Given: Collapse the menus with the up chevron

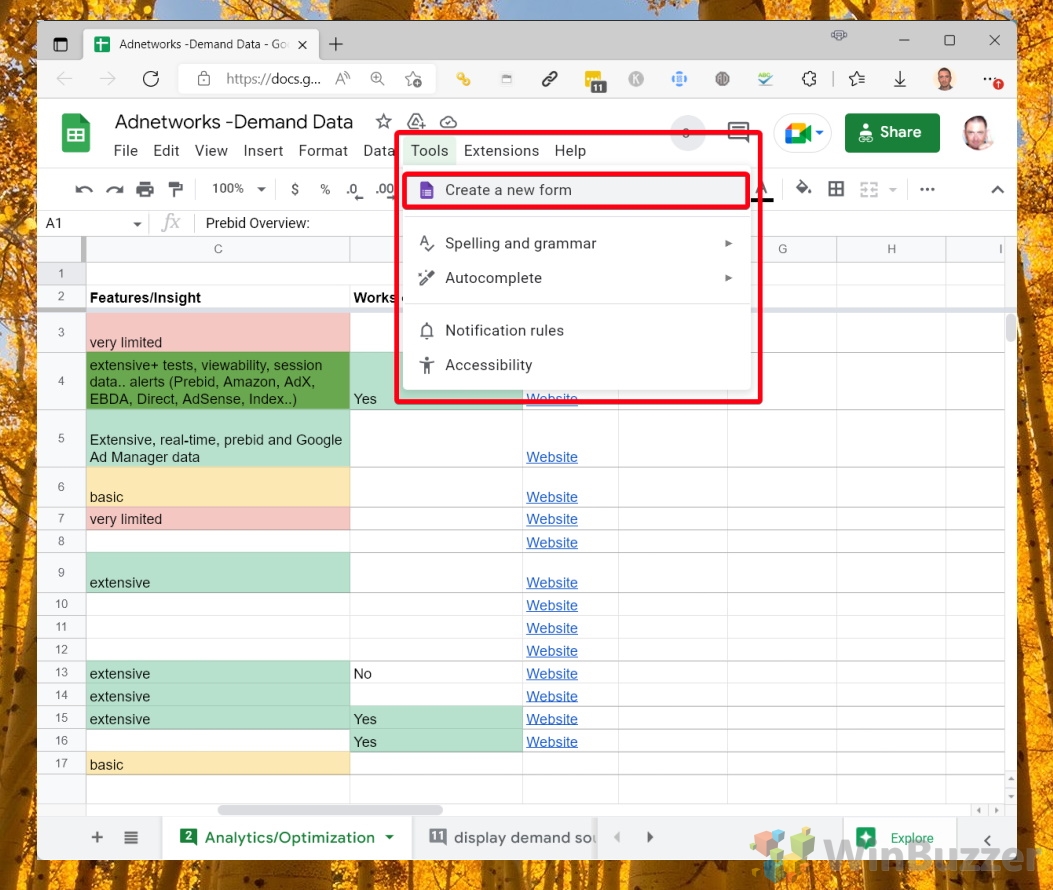Looking at the screenshot, I should coord(998,190).
